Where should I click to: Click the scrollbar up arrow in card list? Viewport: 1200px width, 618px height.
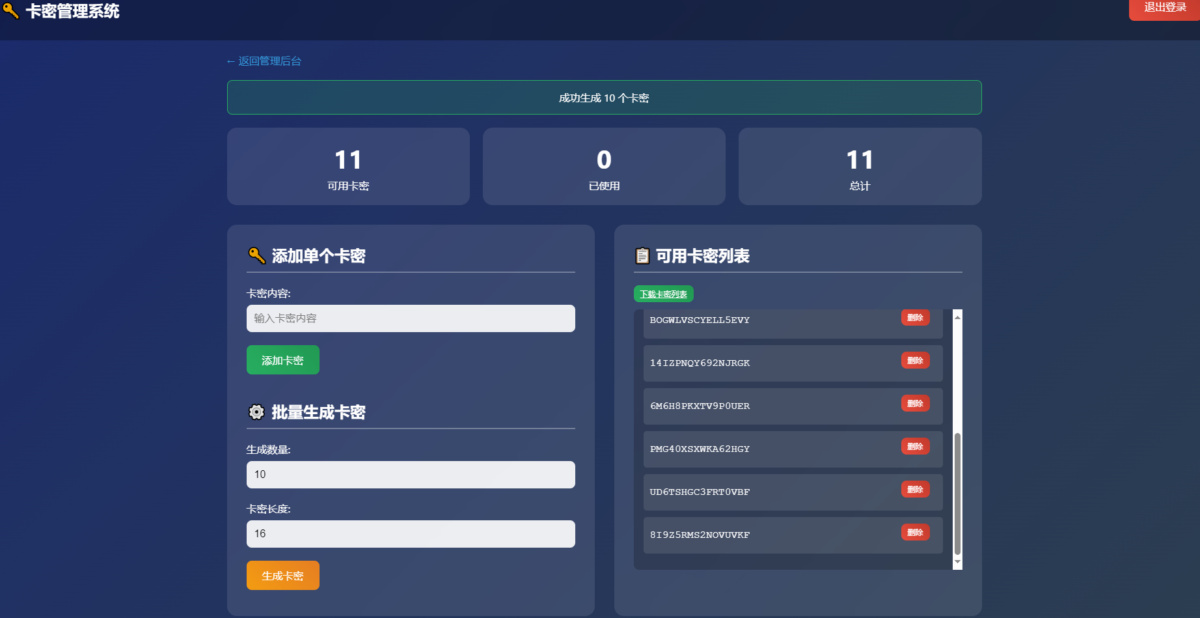click(x=957, y=317)
